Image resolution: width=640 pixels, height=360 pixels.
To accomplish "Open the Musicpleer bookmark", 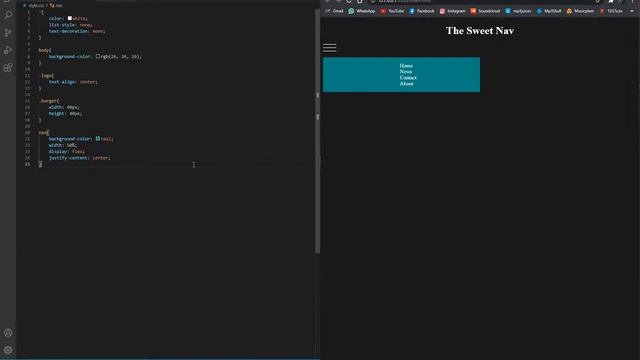I will pos(580,11).
